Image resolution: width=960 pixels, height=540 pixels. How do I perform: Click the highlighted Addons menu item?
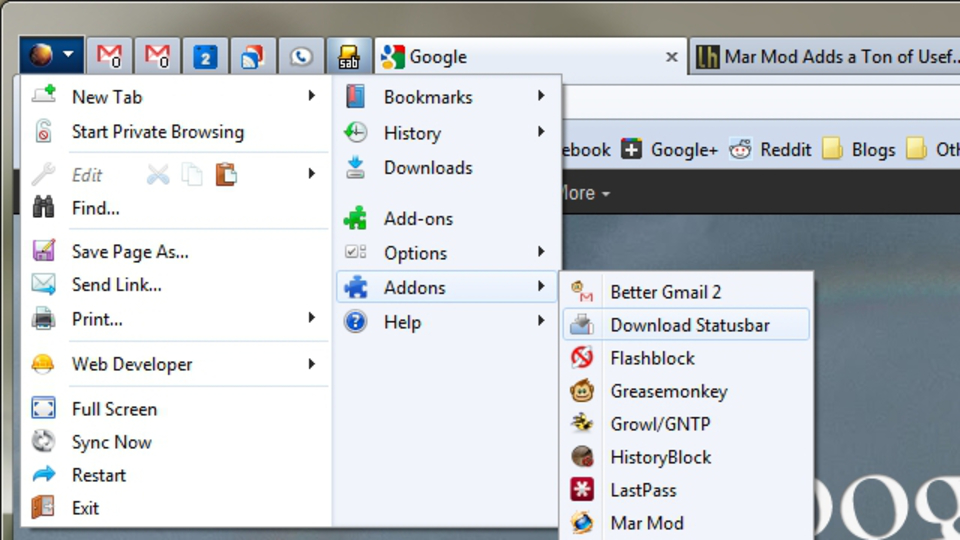pyautogui.click(x=446, y=287)
